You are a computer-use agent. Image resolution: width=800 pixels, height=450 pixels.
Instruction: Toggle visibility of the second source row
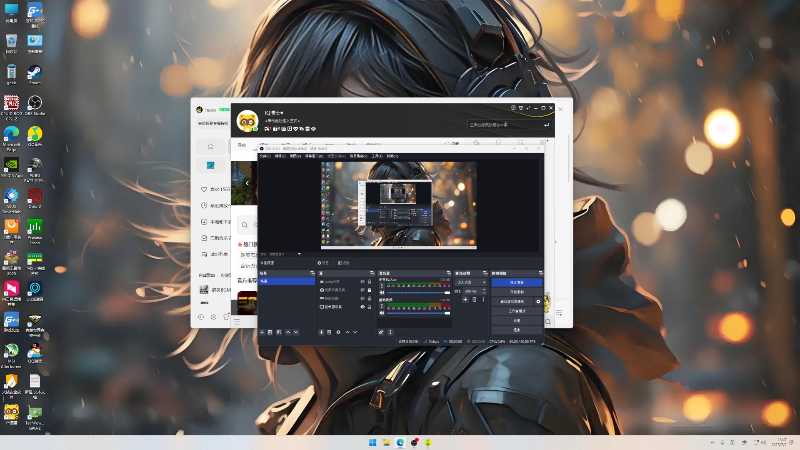(363, 290)
